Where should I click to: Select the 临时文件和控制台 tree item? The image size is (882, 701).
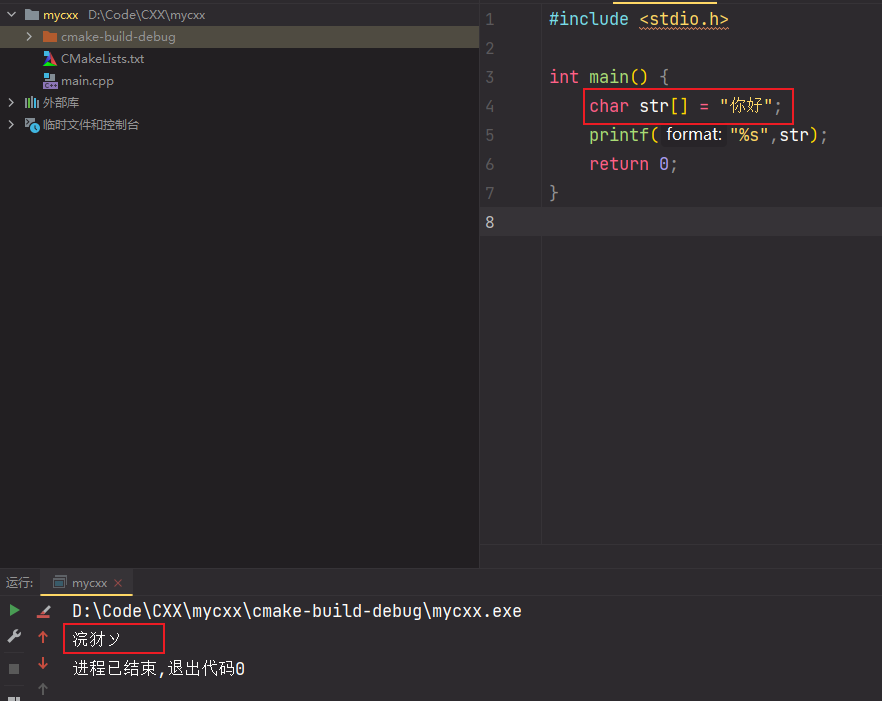click(x=91, y=124)
